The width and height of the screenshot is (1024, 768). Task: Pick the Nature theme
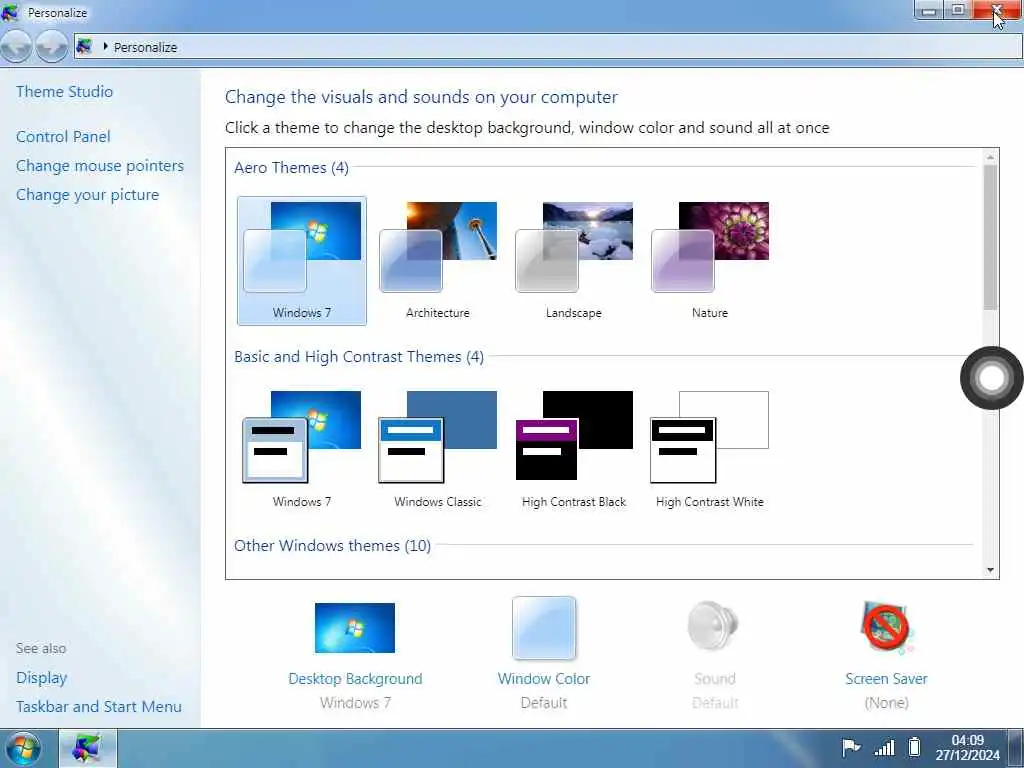click(x=710, y=261)
